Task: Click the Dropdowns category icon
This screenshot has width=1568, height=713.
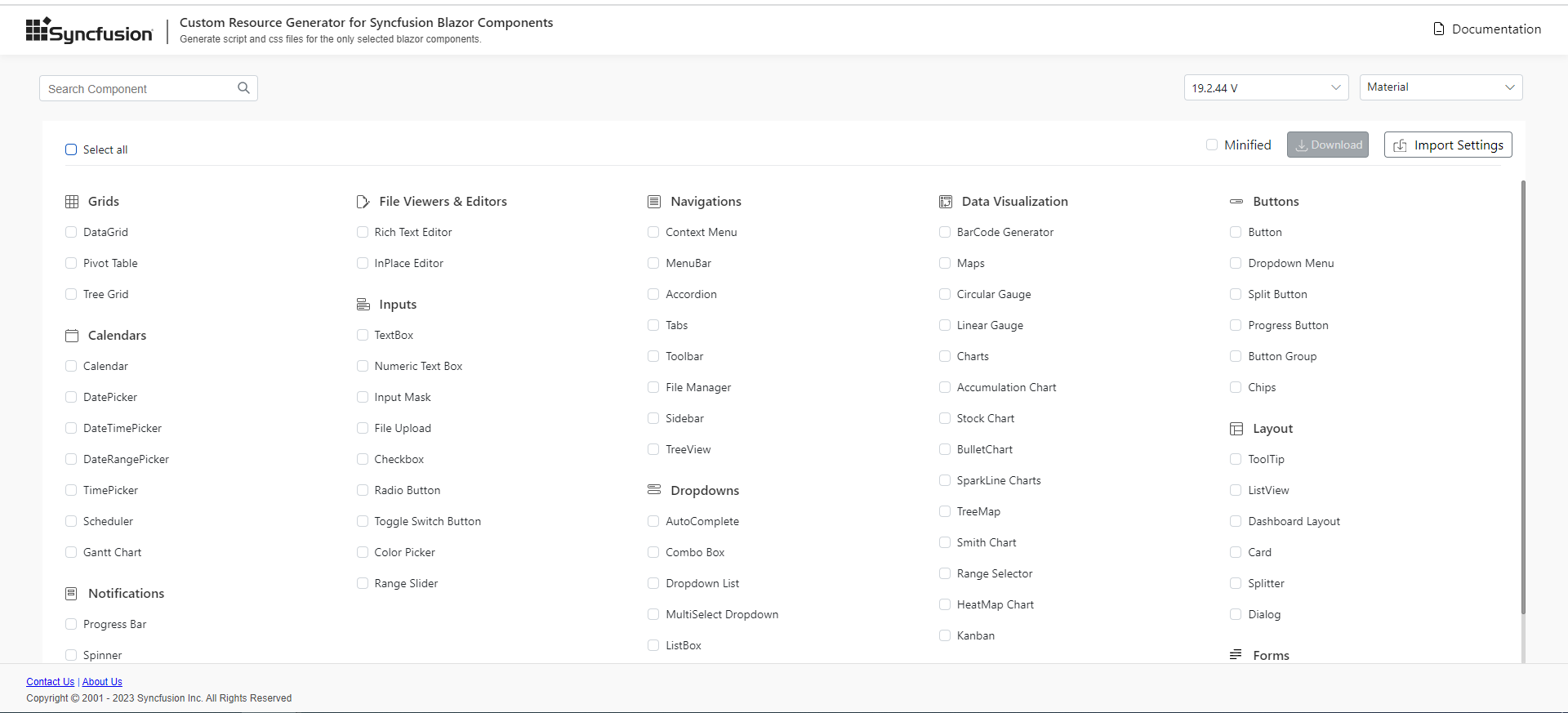Action: tap(654, 490)
